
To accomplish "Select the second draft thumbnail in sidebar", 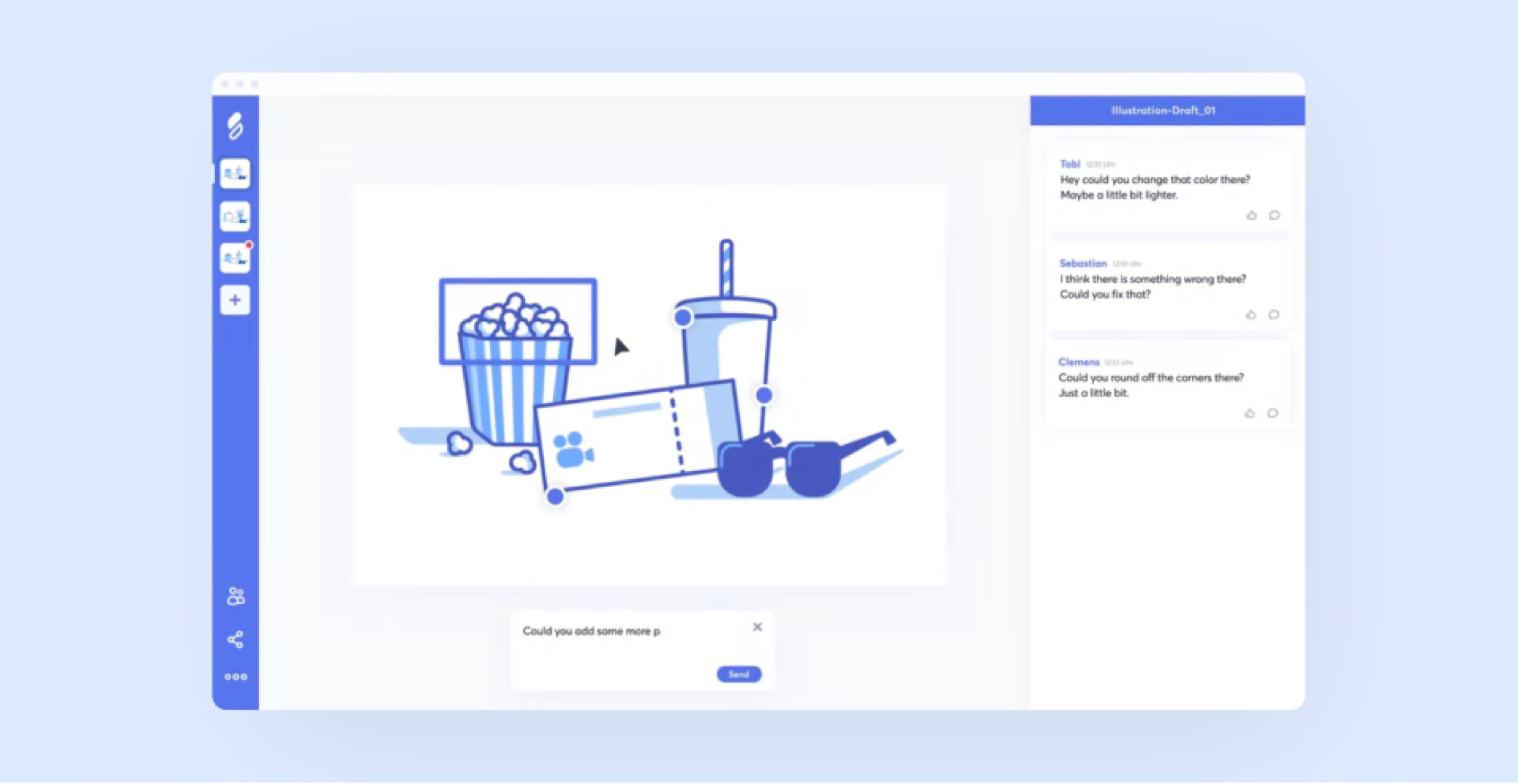I will (235, 216).
